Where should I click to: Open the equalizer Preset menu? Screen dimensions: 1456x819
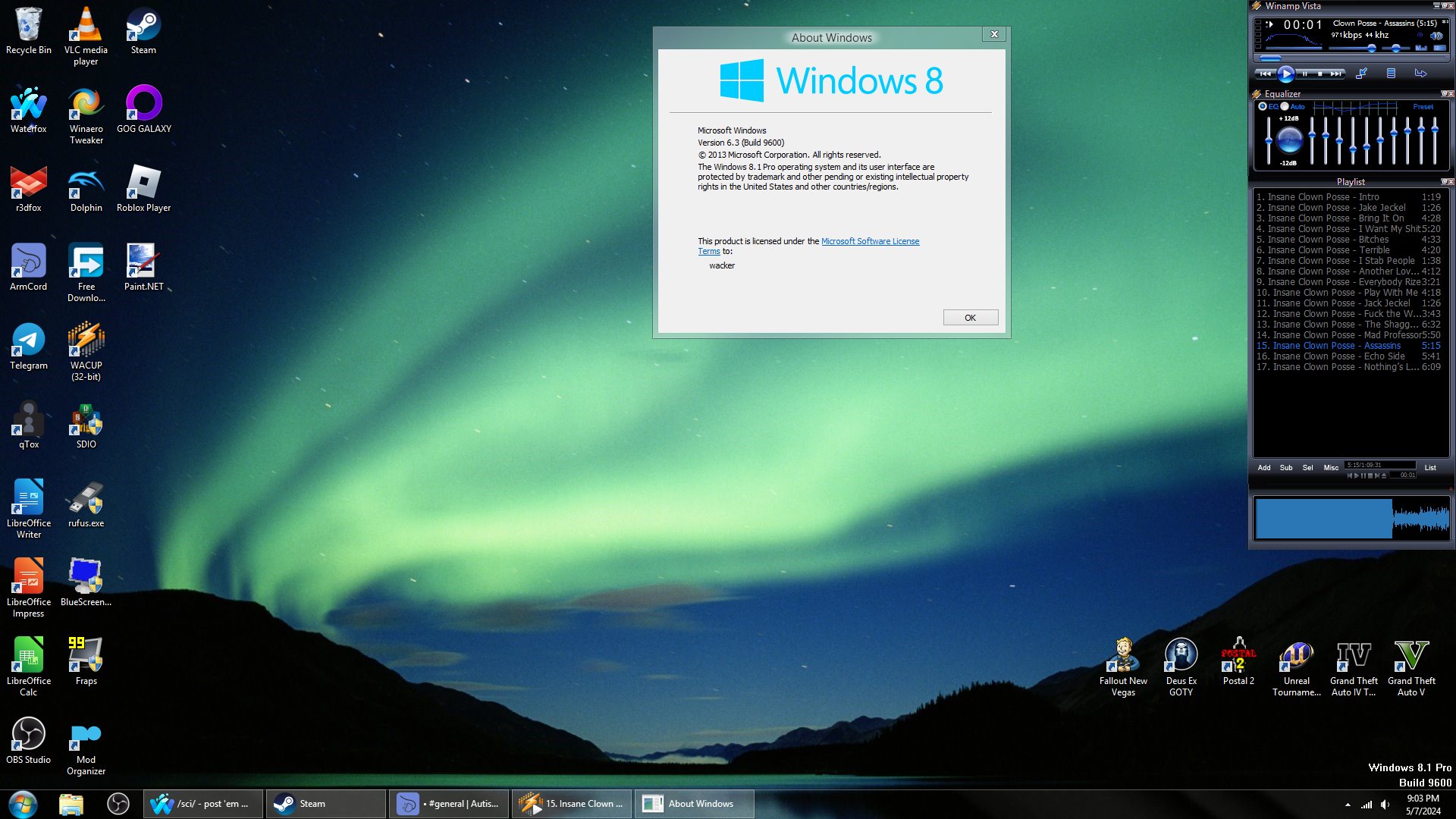pos(1423,106)
